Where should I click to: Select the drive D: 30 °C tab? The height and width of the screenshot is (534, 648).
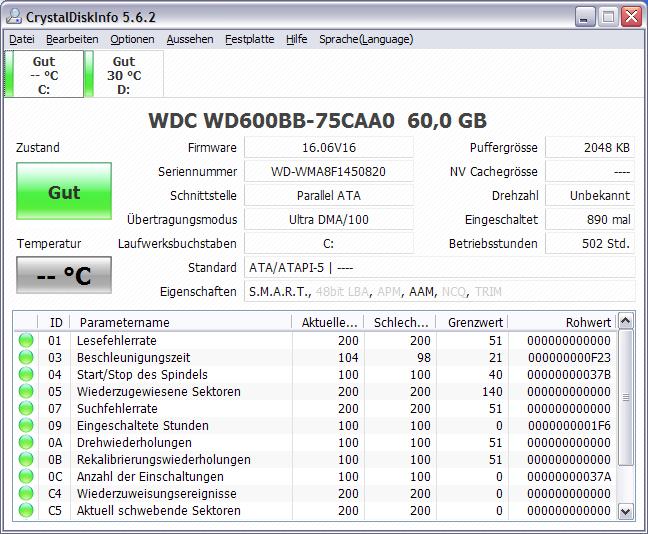[x=124, y=74]
